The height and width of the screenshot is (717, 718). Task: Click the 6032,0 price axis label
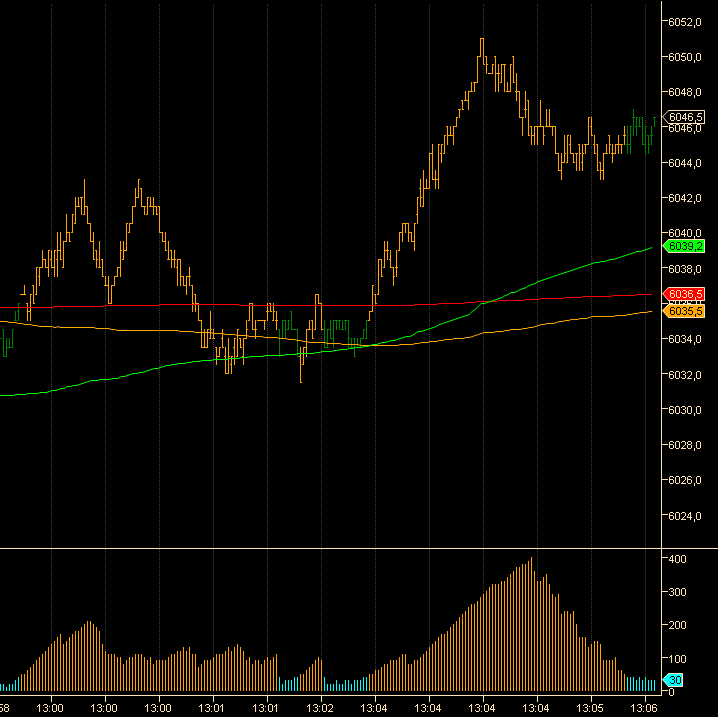pos(685,375)
